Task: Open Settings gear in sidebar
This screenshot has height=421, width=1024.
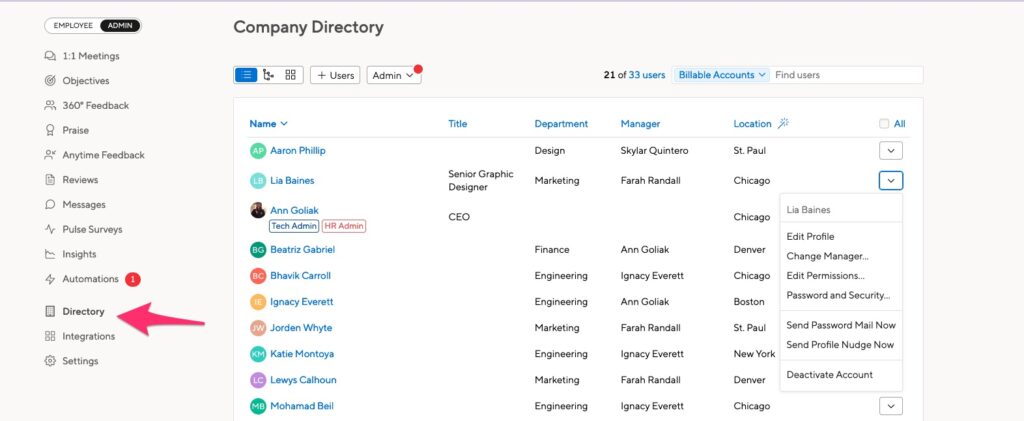Action: [50, 361]
